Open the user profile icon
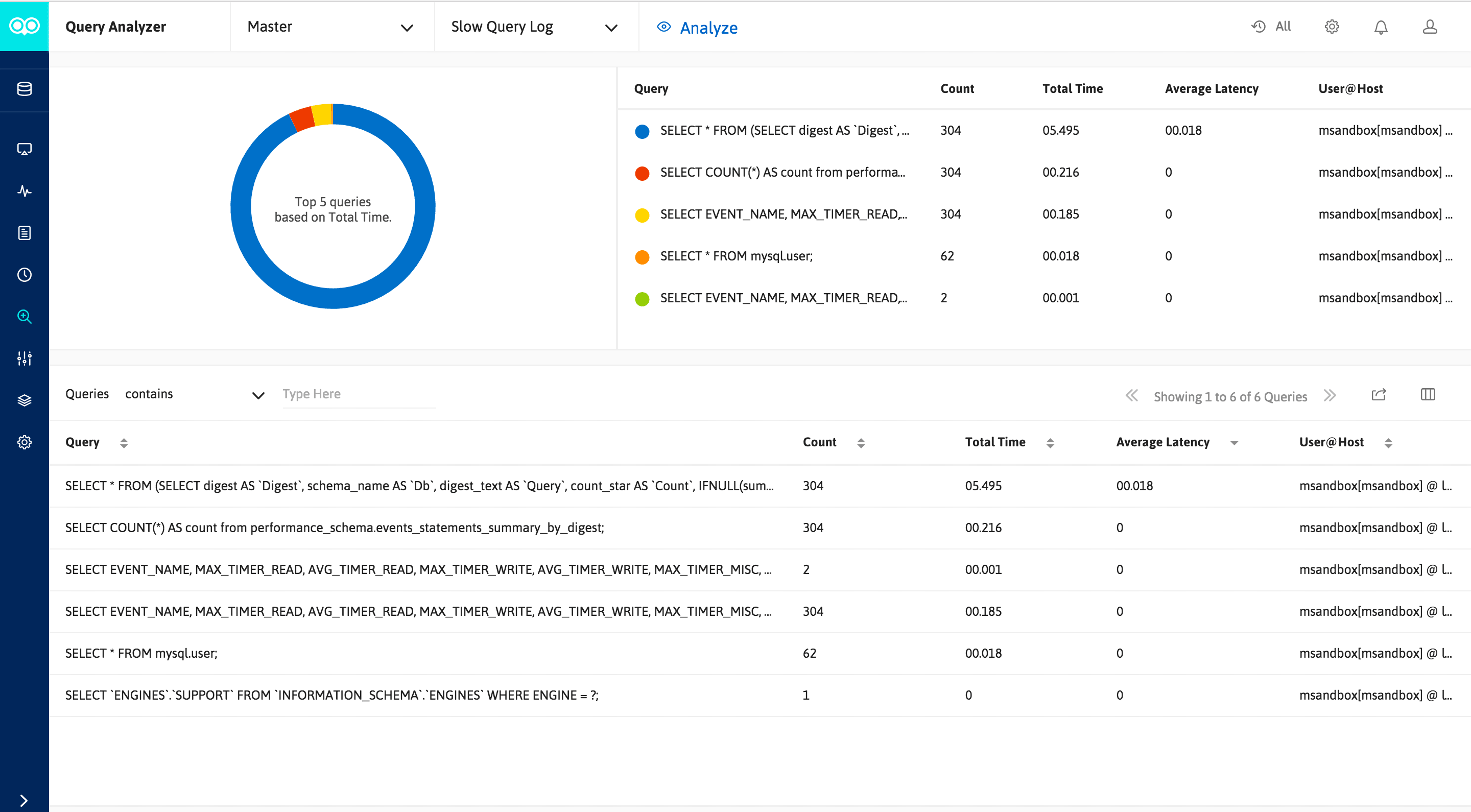The height and width of the screenshot is (812, 1471). click(1429, 26)
